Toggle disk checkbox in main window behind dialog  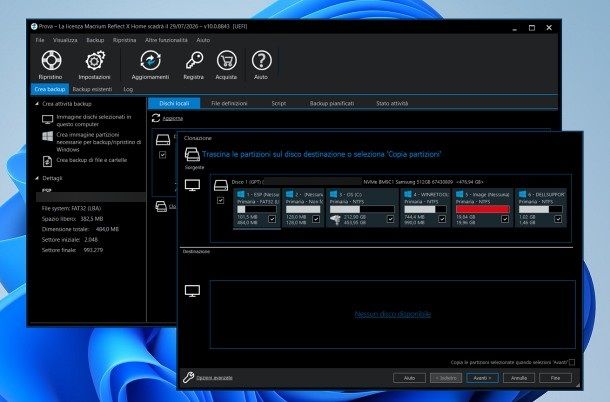163,155
